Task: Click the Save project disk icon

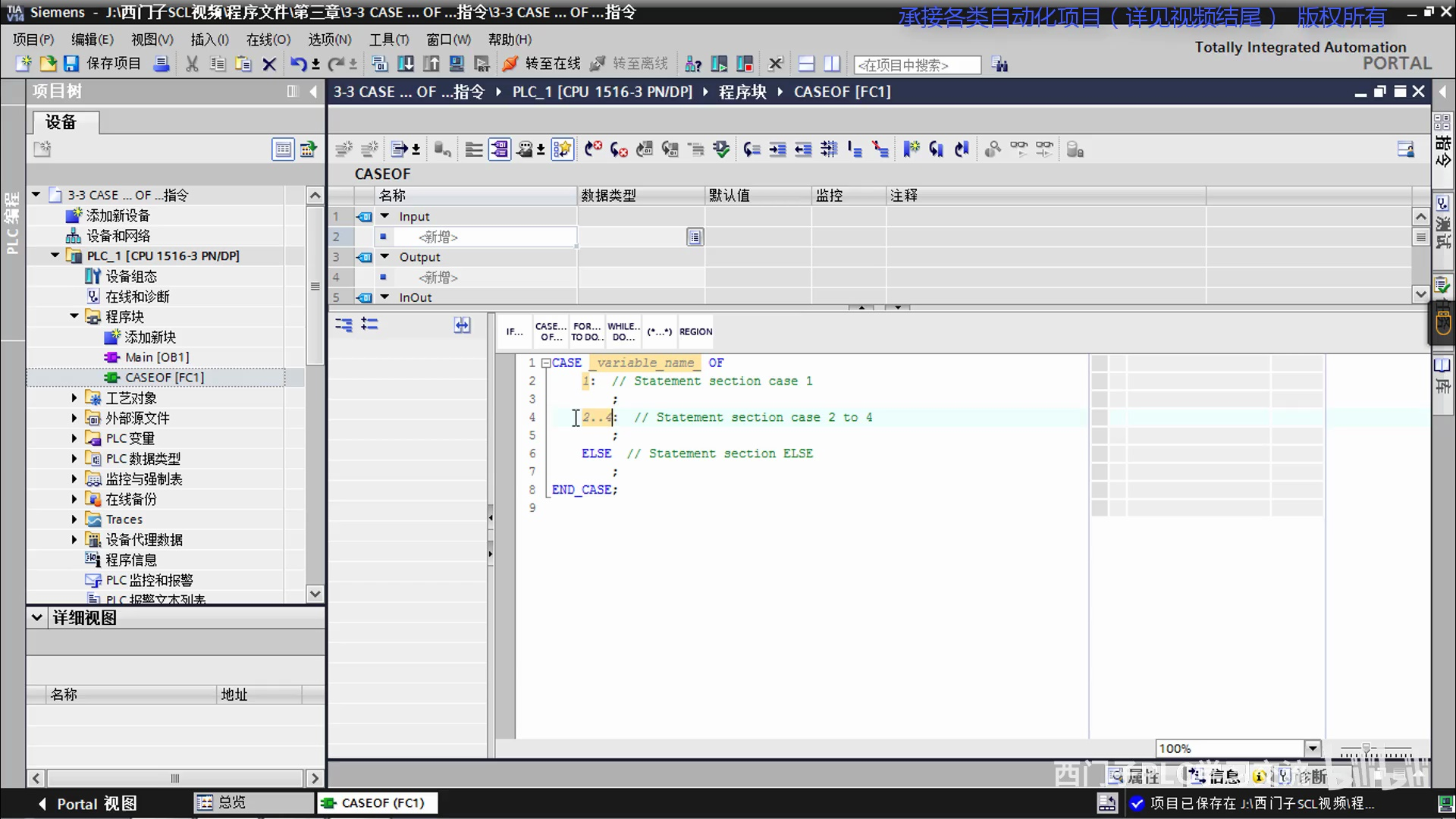Action: (71, 64)
